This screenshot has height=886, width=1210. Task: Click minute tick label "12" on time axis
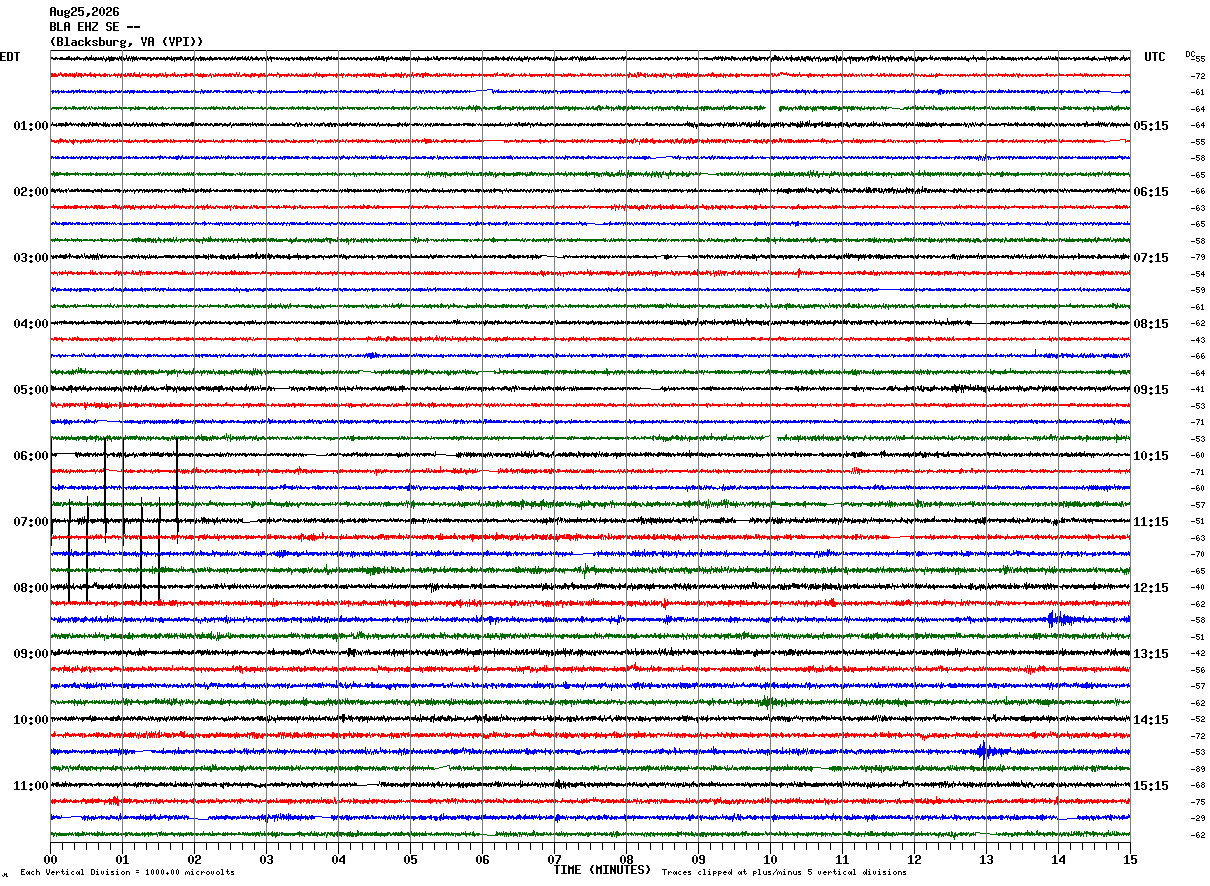coord(914,859)
